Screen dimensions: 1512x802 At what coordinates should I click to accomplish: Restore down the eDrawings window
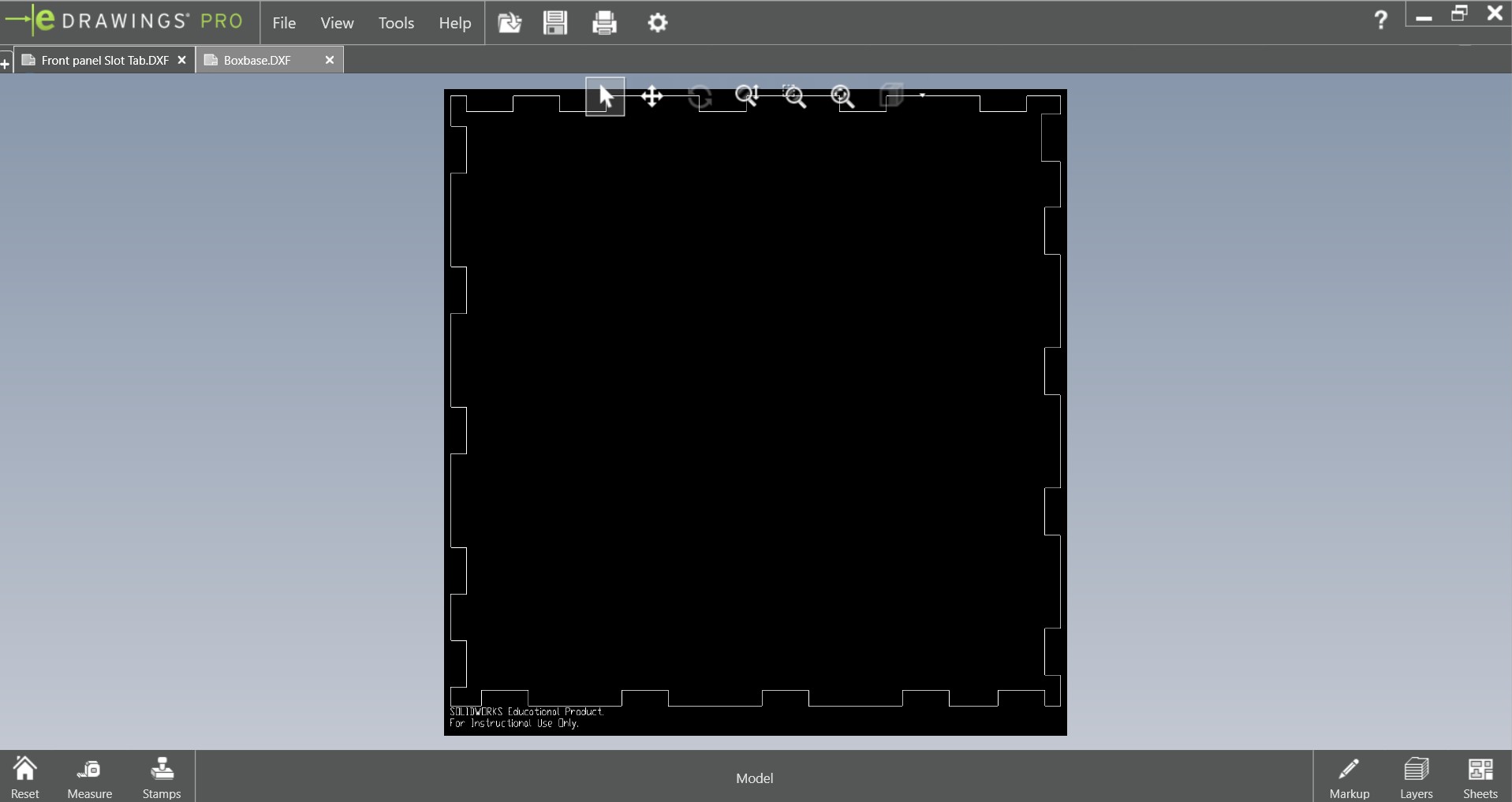coord(1459,13)
